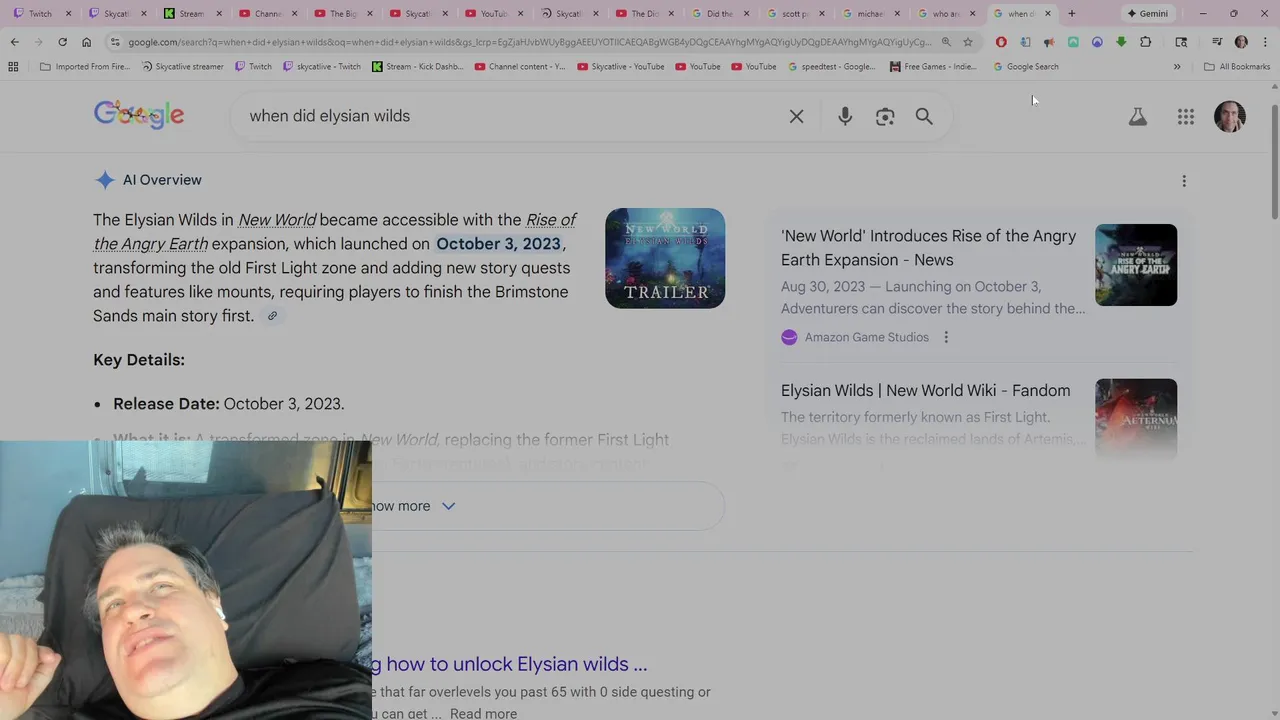Open Rise of the Angry Earth thumbnail

point(1136,265)
